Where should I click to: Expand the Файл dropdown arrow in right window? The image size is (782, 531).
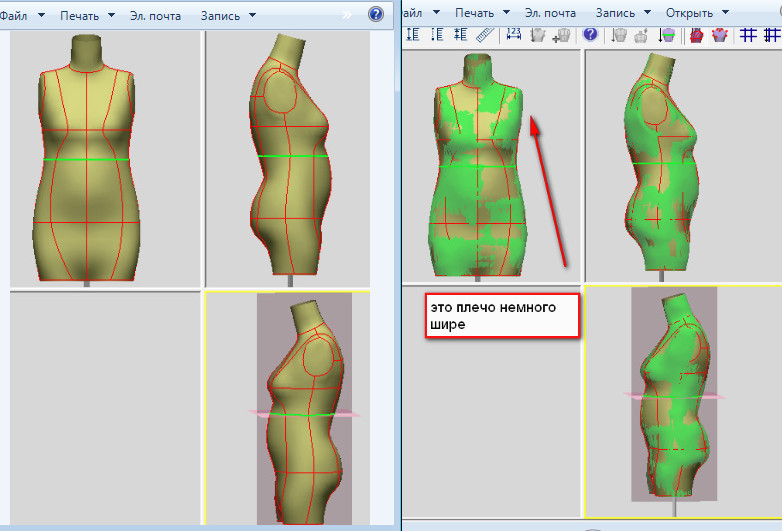tap(436, 12)
